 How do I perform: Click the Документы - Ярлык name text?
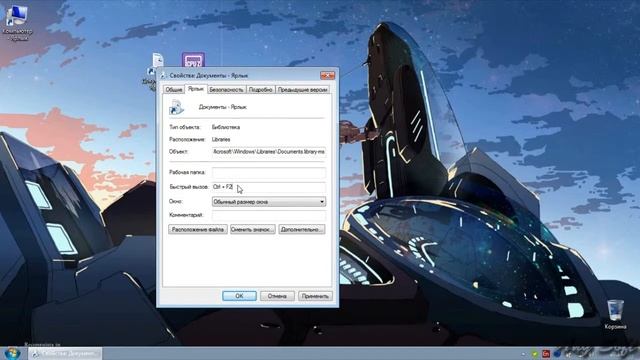(222, 107)
